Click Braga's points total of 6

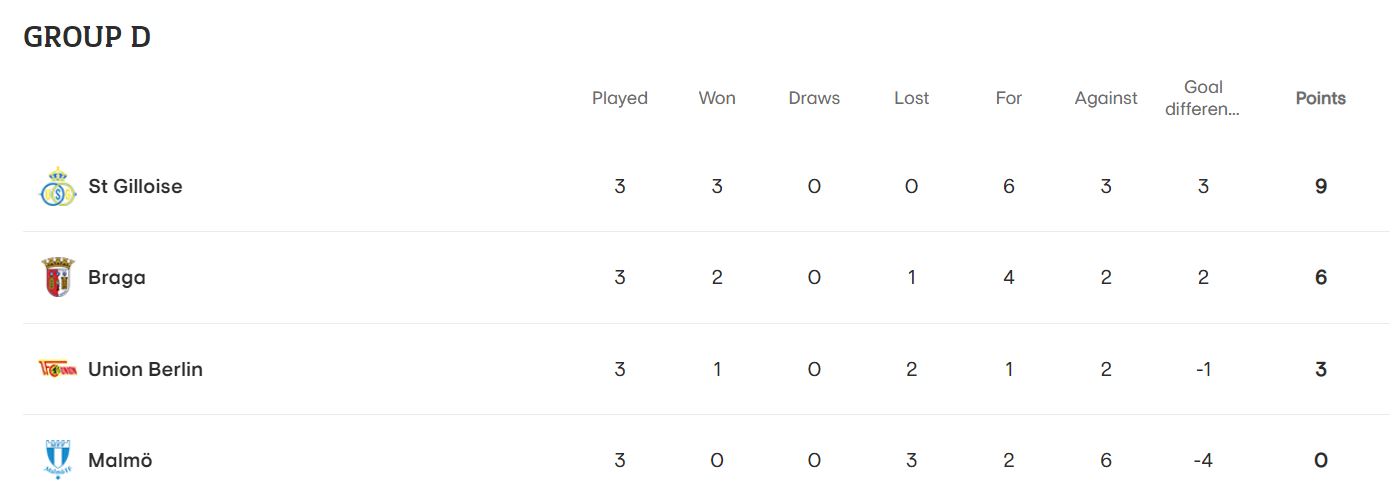[1321, 277]
